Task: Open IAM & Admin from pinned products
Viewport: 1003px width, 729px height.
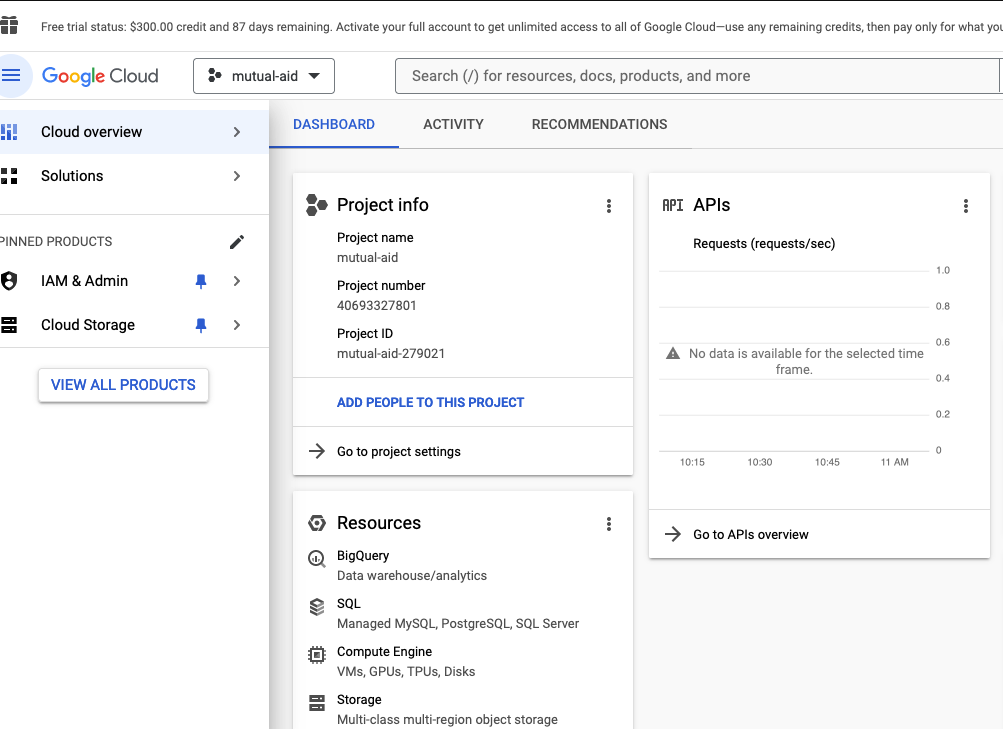Action: 84,281
